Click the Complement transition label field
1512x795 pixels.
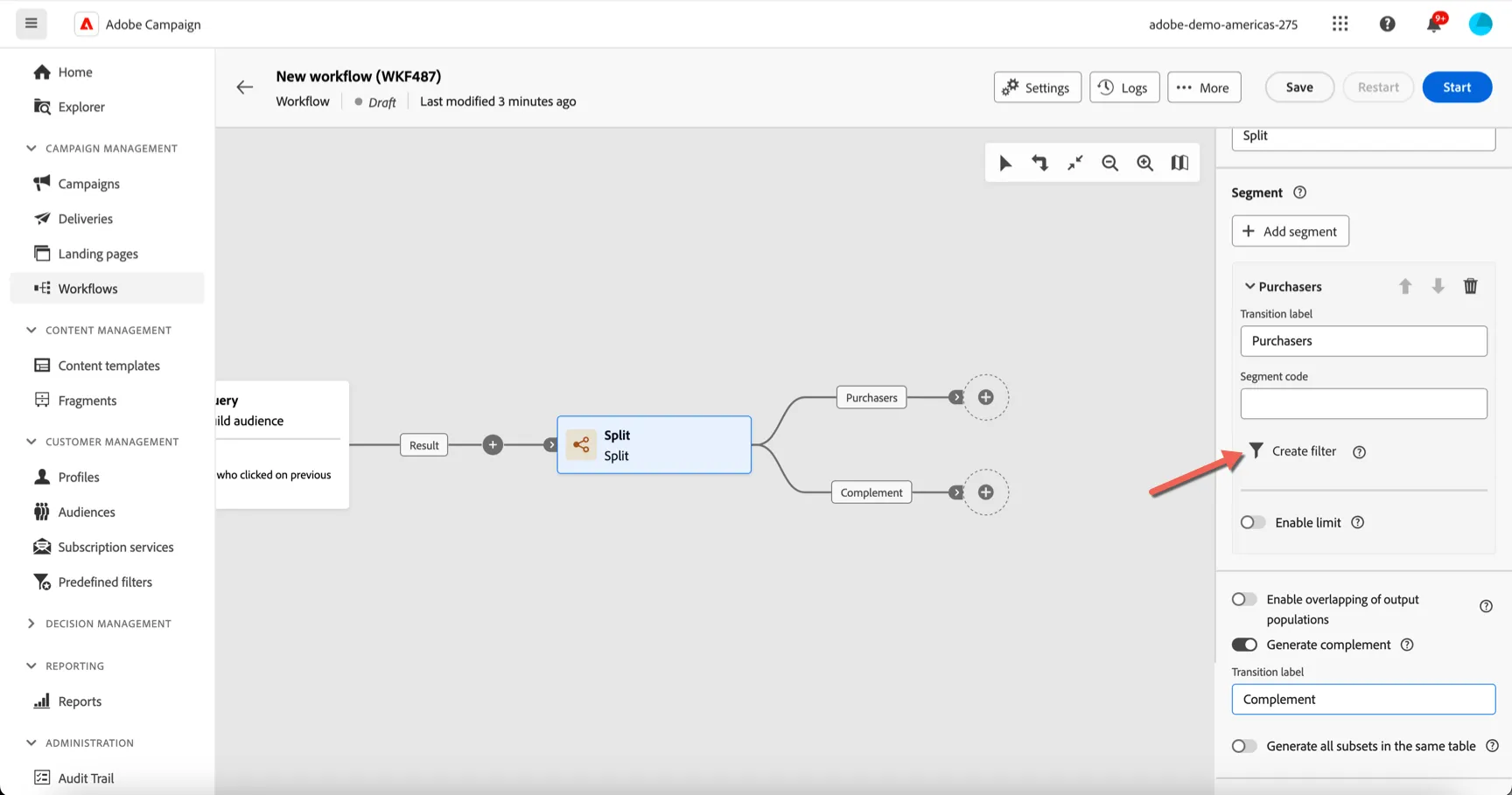point(1363,699)
